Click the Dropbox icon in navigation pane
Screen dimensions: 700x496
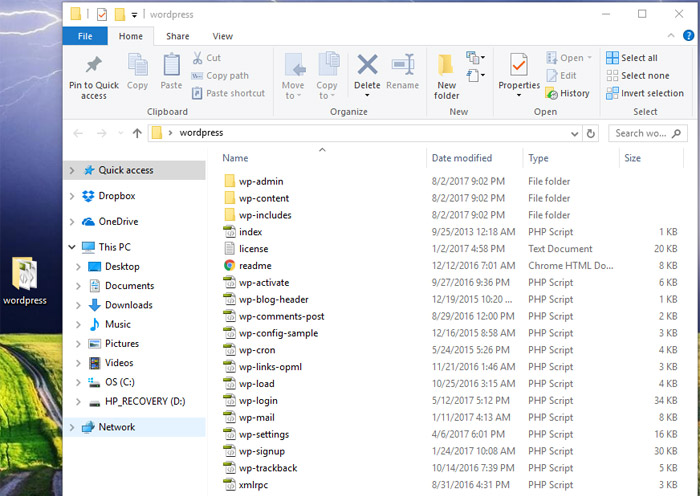88,196
